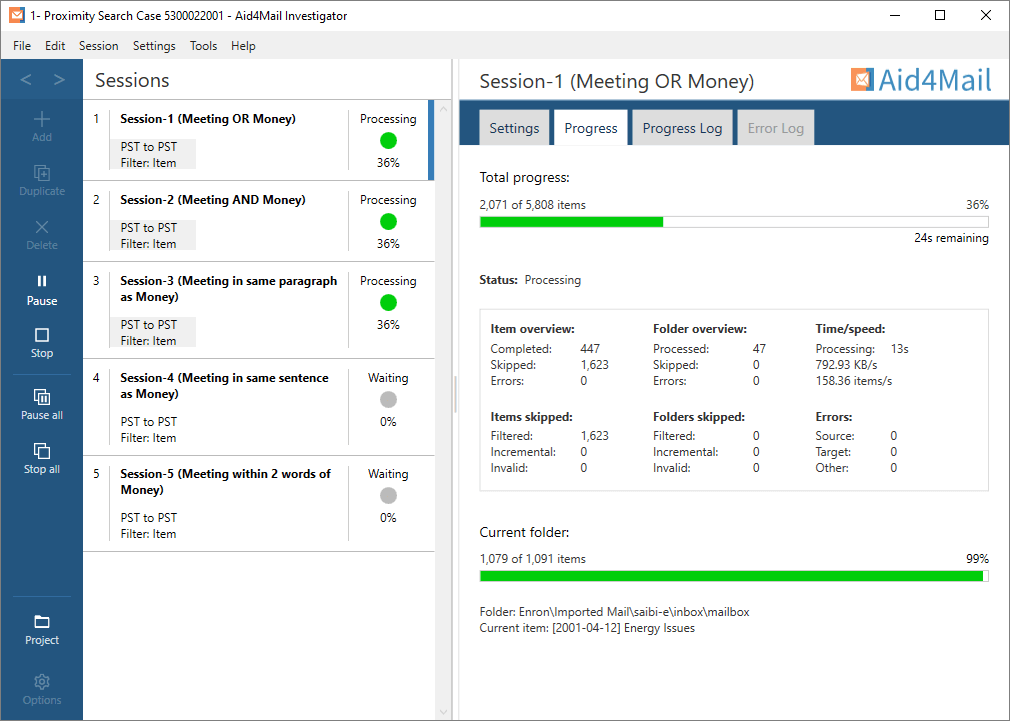Screen dimensions: 1010x721
Task: Open the Session menu
Action: click(x=99, y=46)
